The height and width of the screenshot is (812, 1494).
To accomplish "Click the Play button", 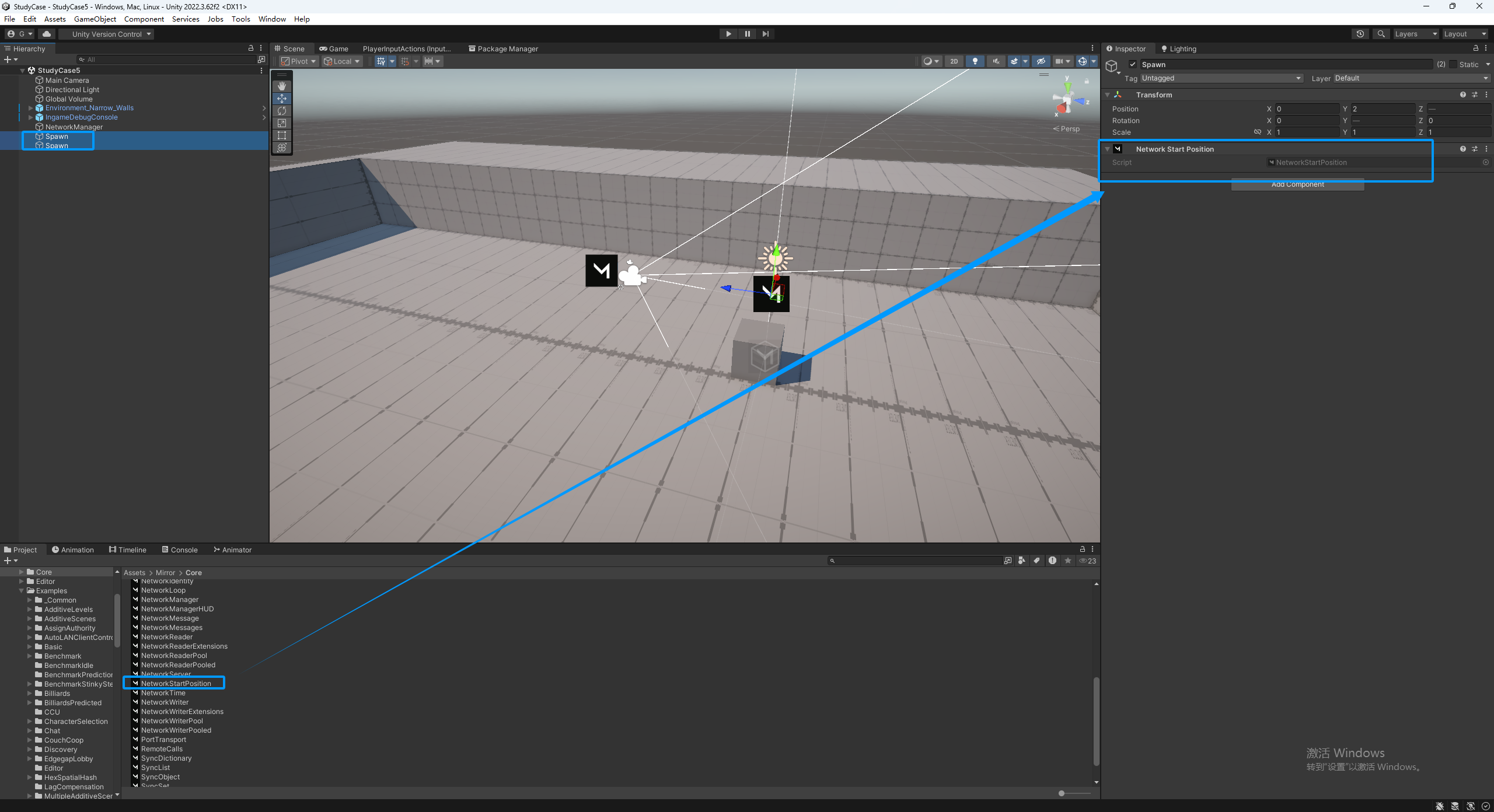I will click(728, 34).
